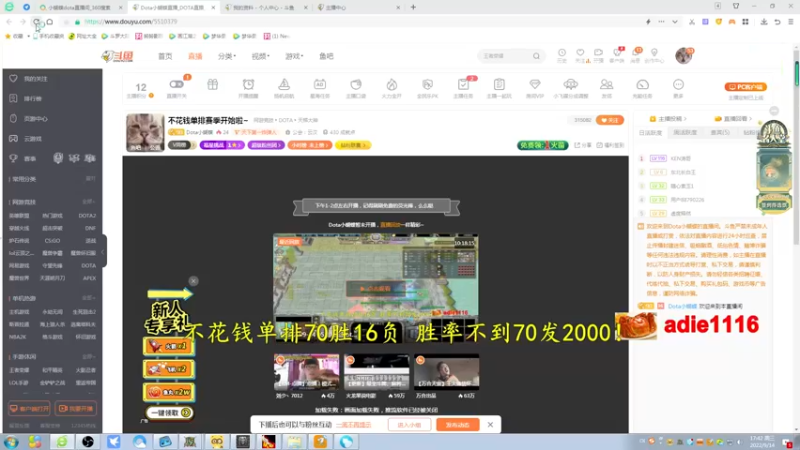Open web game center sidebar item
The image size is (800, 450).
(36, 119)
